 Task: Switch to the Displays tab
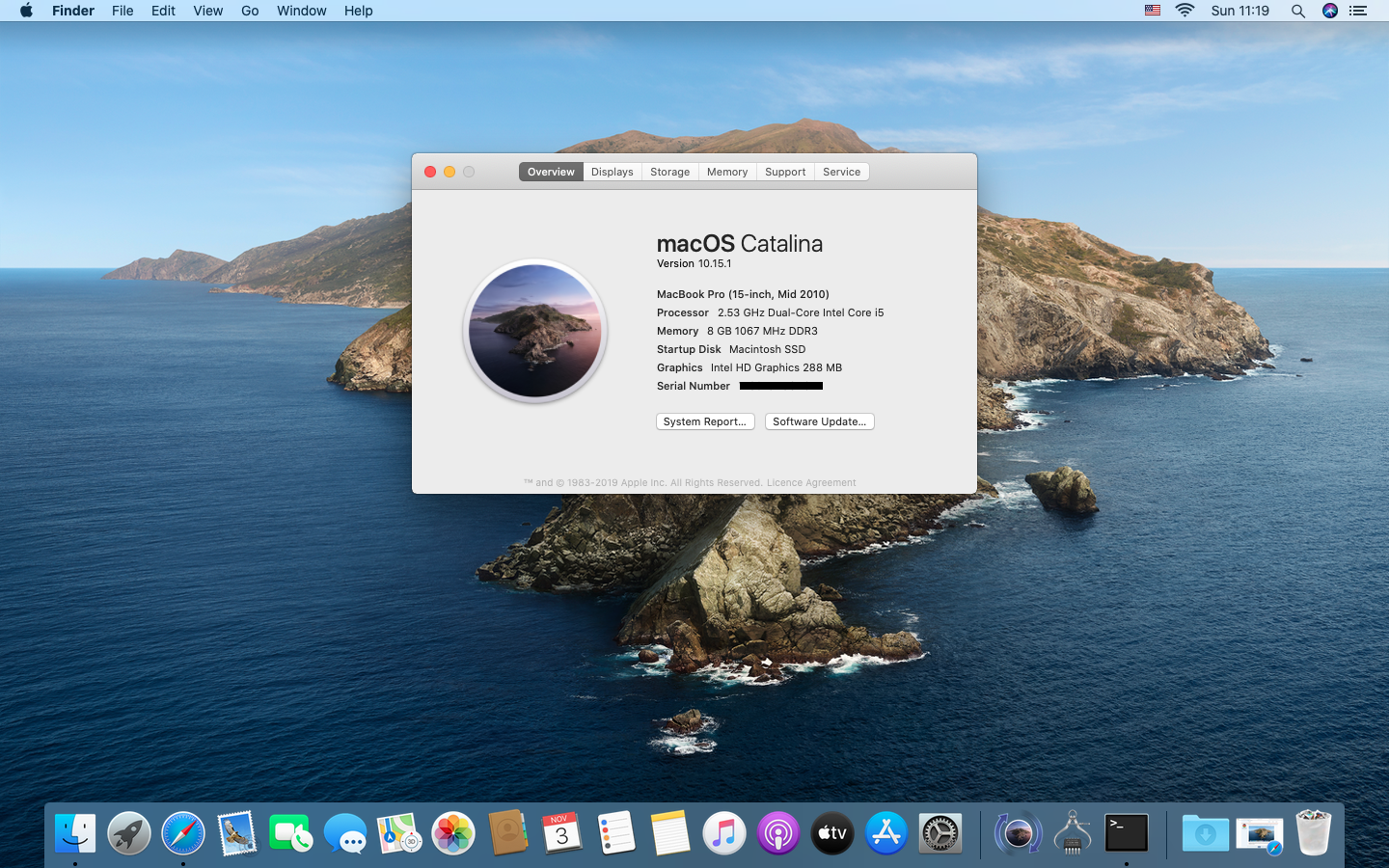(x=613, y=172)
